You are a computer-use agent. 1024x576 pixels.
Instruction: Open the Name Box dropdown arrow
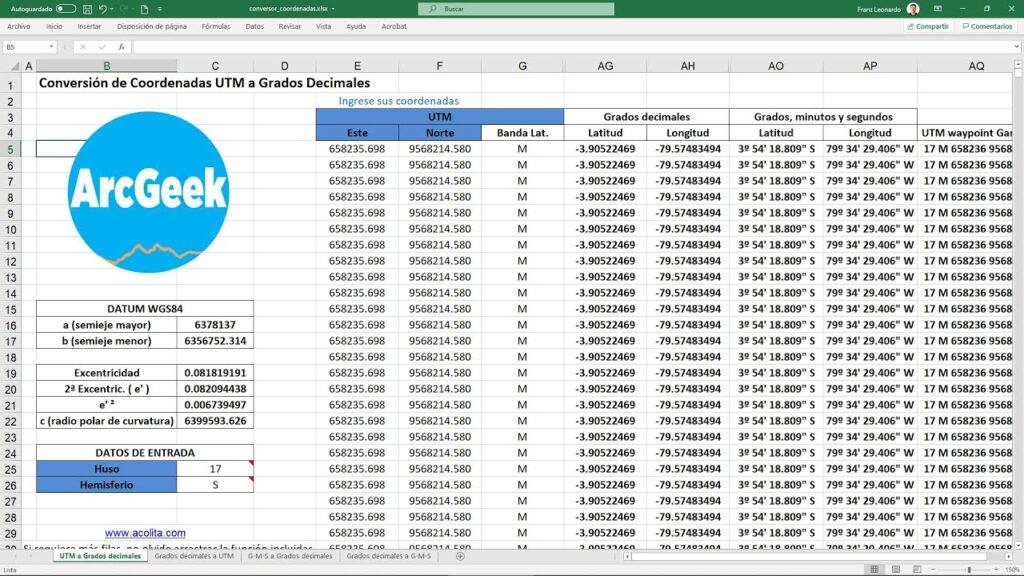click(x=51, y=47)
